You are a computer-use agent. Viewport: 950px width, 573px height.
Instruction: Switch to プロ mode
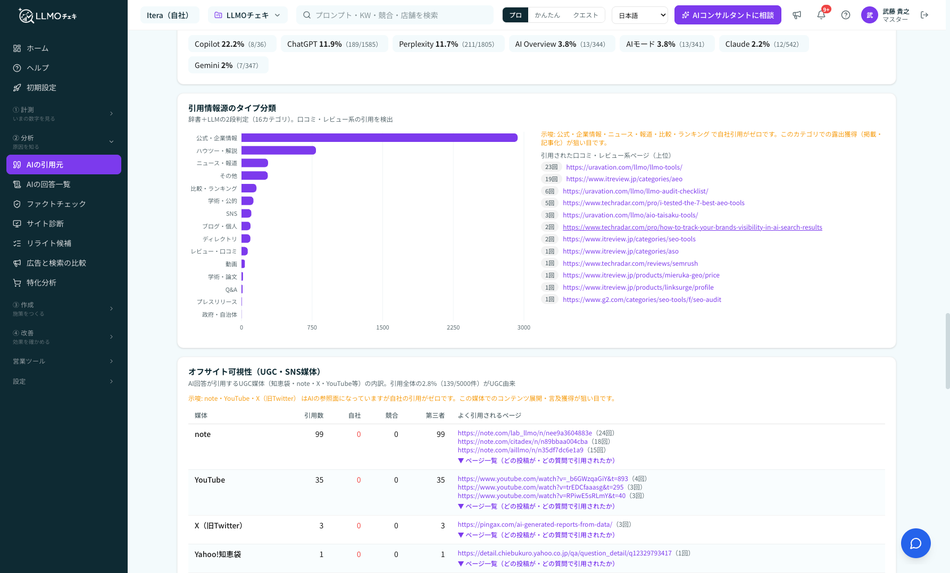pos(516,15)
